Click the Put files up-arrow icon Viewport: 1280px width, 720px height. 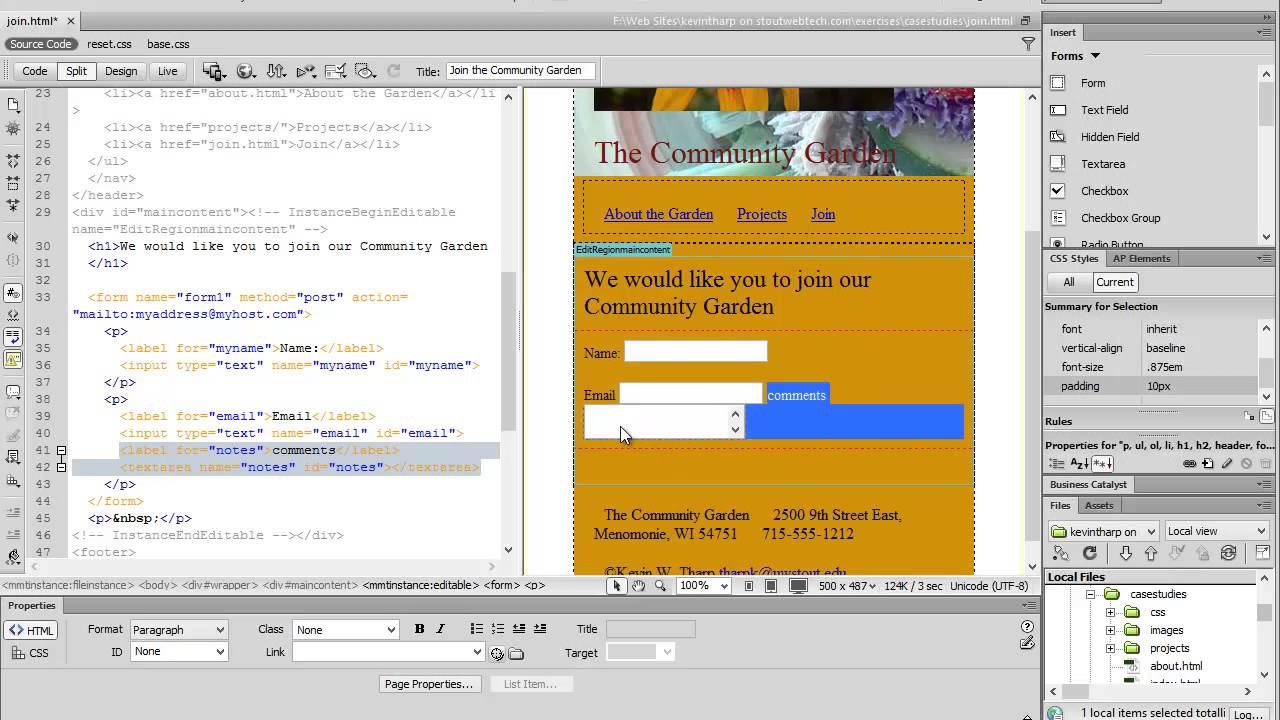tap(1151, 553)
